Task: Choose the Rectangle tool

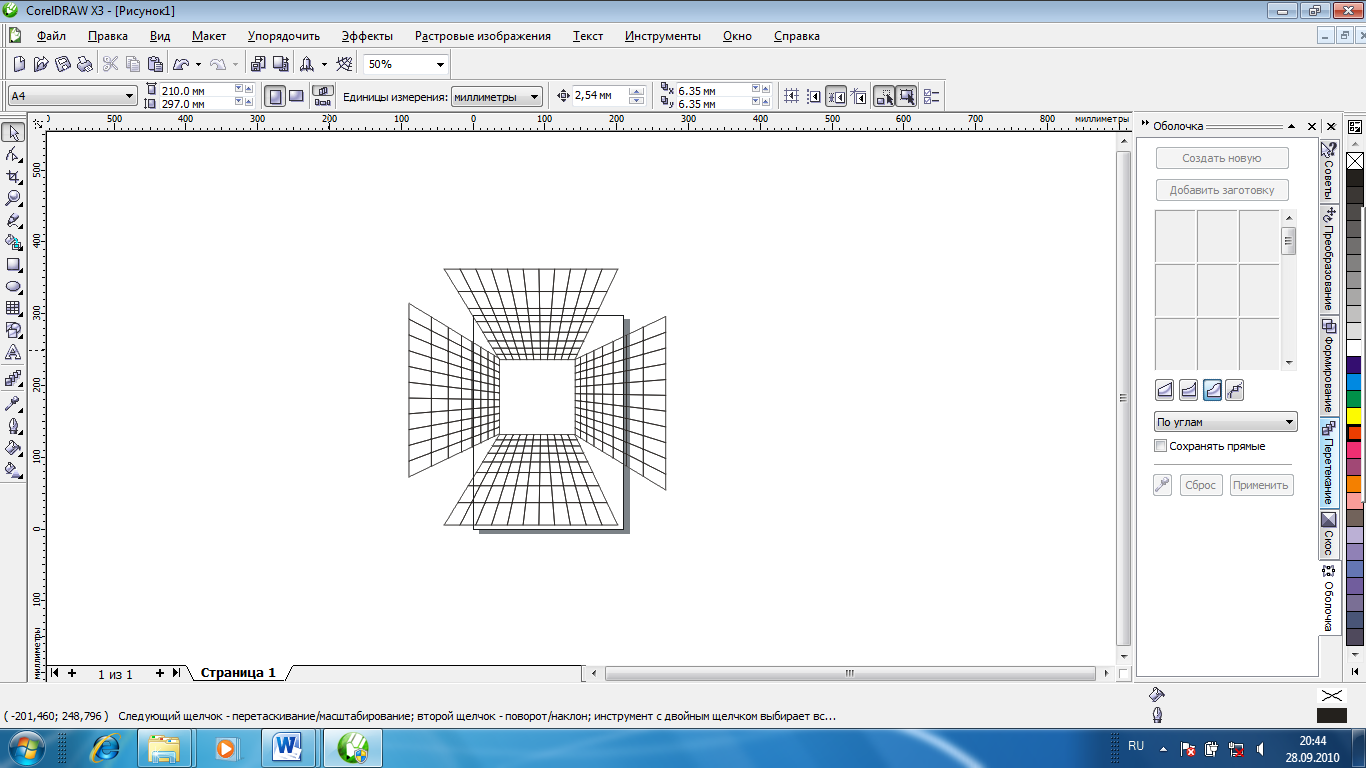Action: 14,265
